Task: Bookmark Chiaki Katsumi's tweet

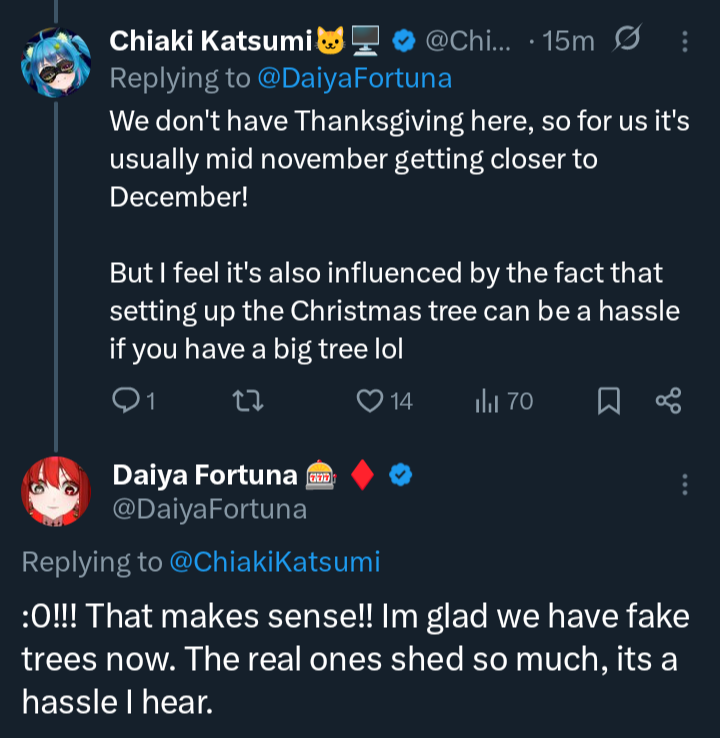Action: click(608, 401)
